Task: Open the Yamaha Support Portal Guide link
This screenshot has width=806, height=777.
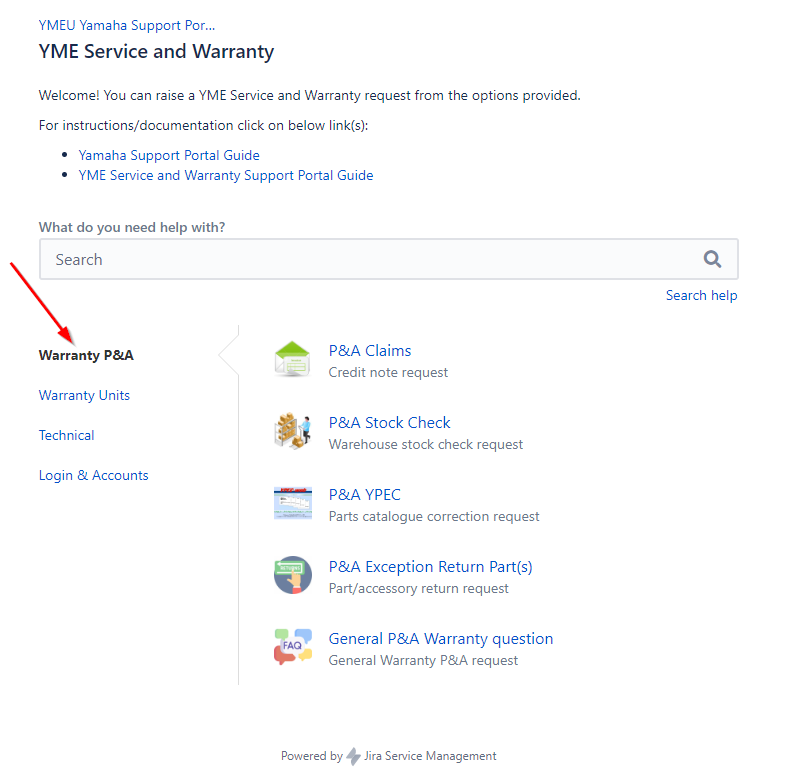Action: coord(169,155)
